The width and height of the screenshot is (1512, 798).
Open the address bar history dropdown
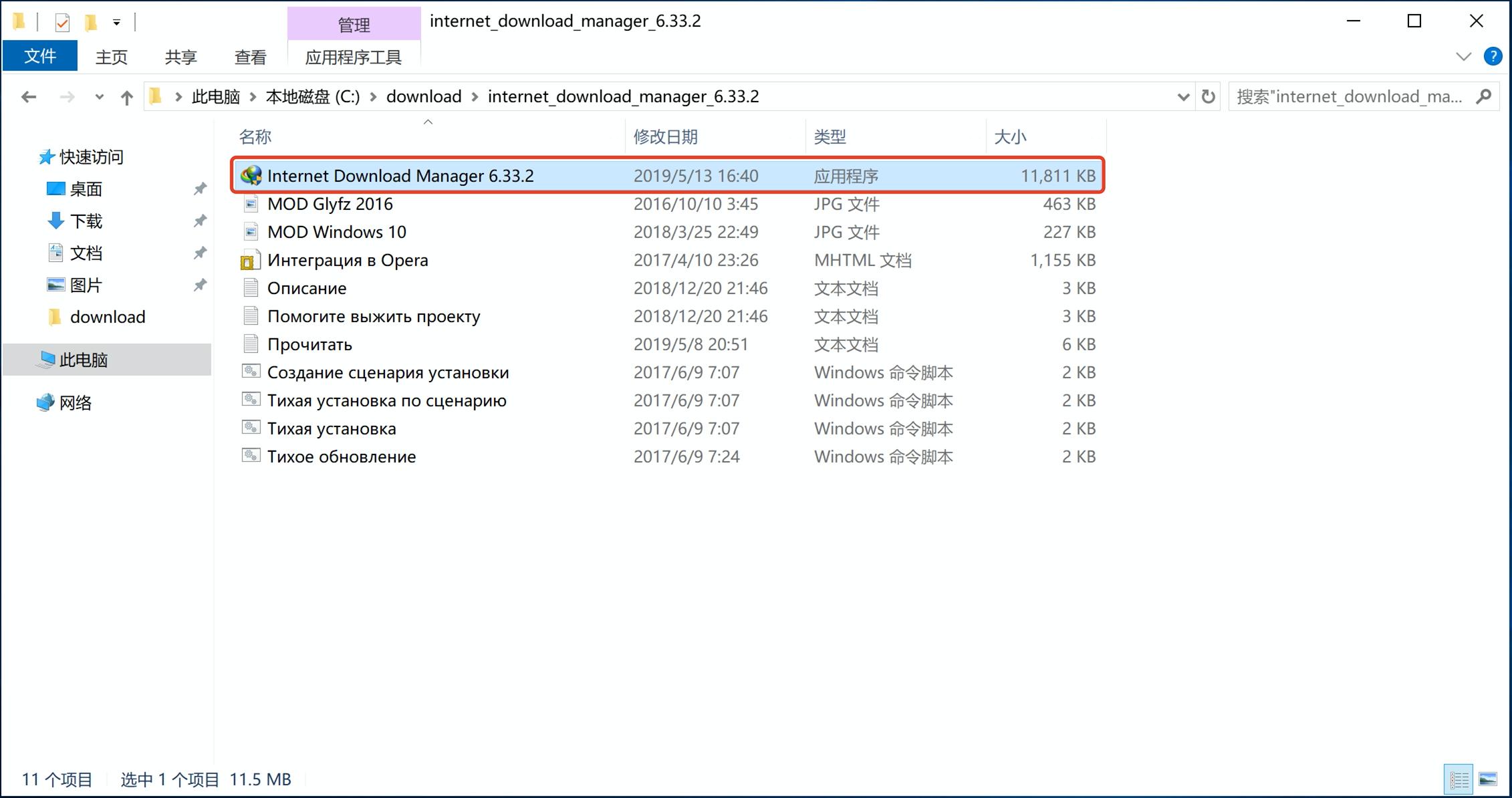click(1183, 98)
